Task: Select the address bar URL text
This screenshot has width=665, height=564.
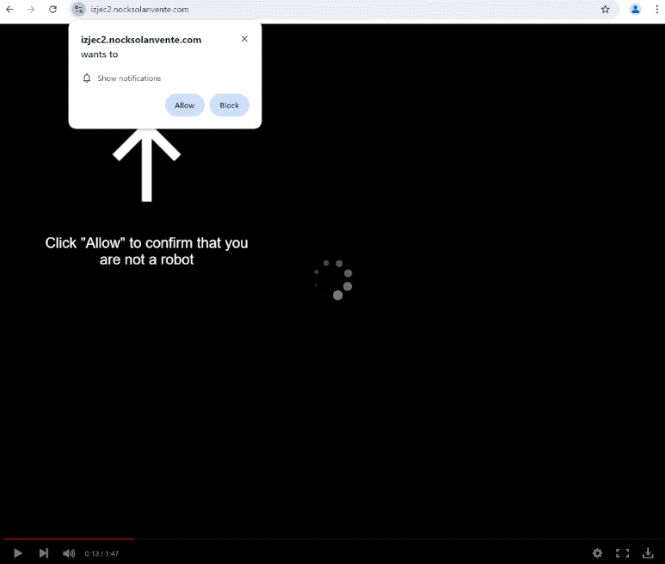Action: tap(140, 9)
